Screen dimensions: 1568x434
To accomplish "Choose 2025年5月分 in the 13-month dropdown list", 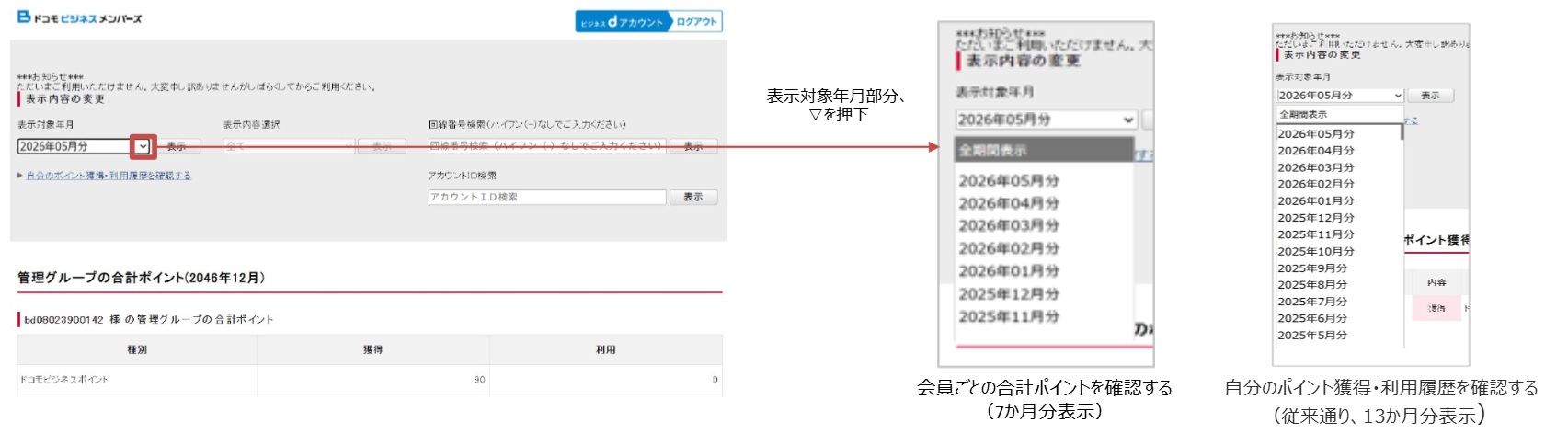I will pos(1312,336).
